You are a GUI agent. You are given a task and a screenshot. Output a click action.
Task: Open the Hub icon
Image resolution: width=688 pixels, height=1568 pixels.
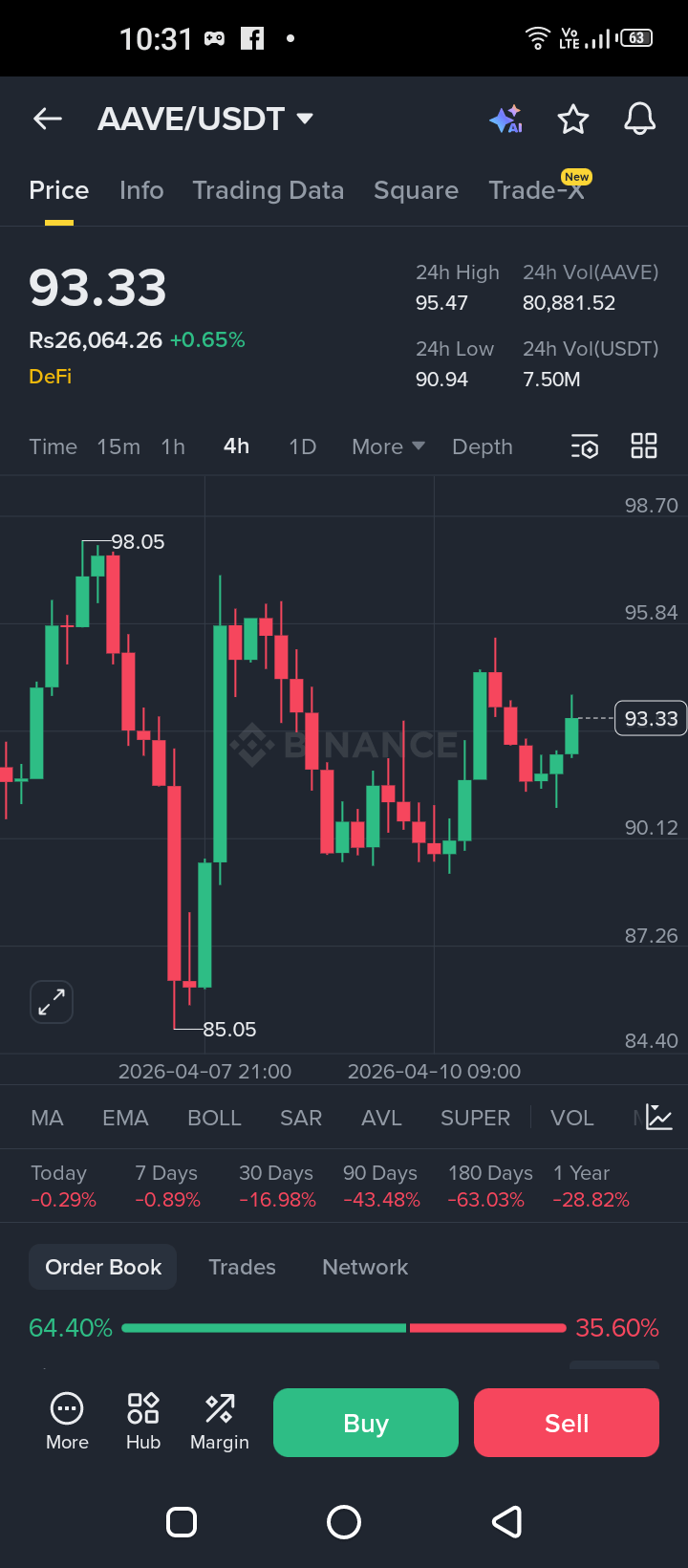[x=143, y=1422]
